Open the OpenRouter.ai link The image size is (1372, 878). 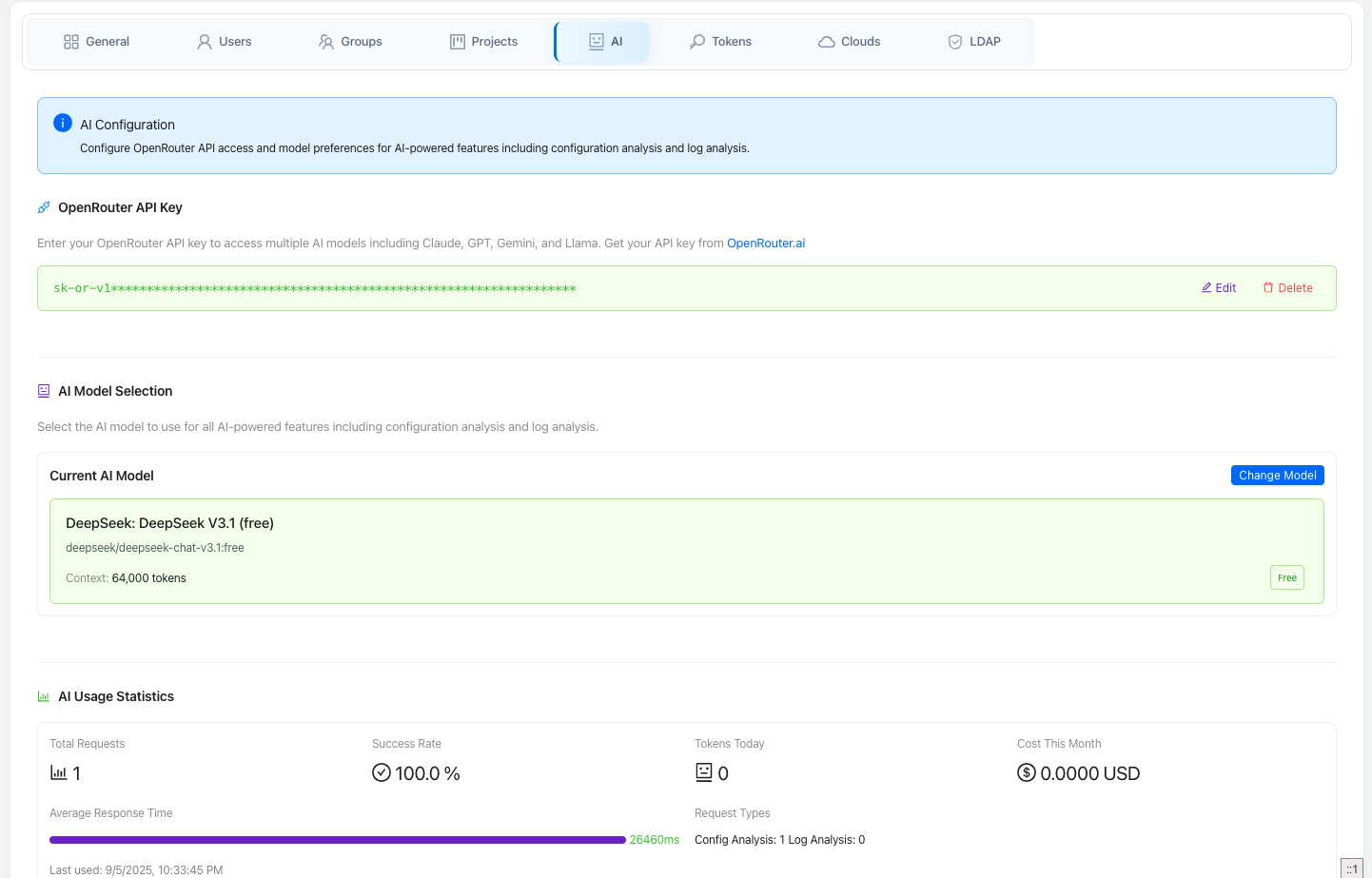(x=766, y=244)
